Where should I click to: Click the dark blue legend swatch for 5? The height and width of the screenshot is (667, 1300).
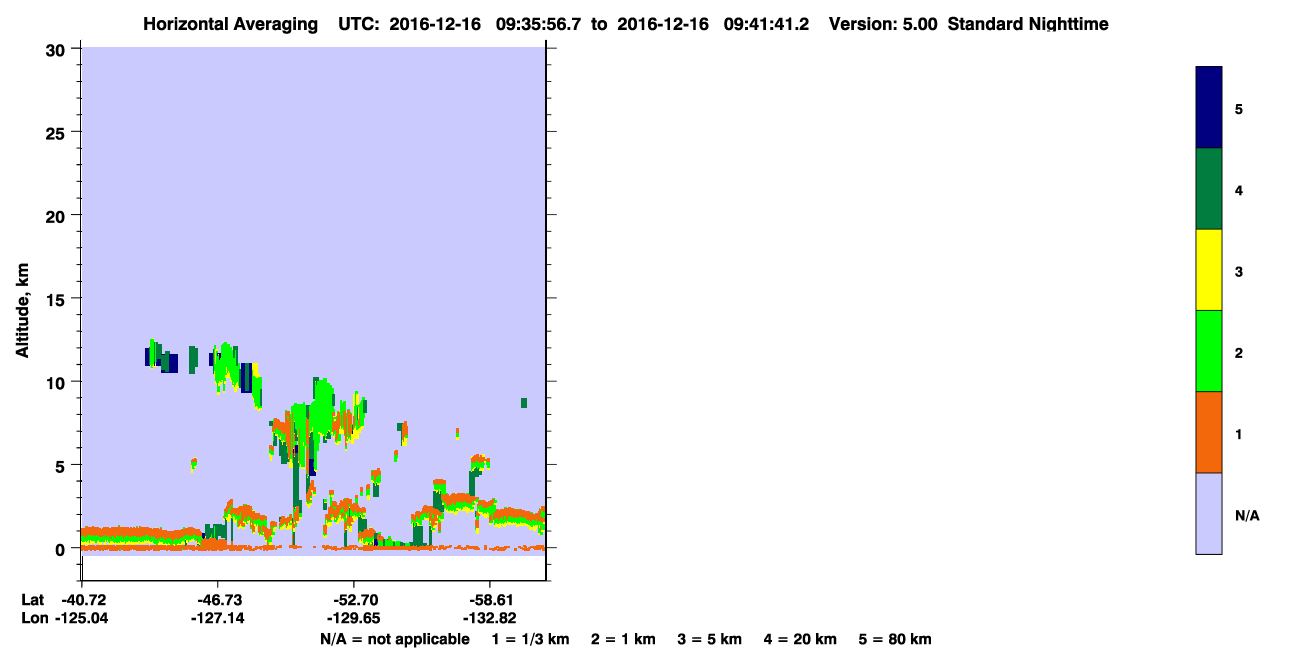coord(1209,108)
